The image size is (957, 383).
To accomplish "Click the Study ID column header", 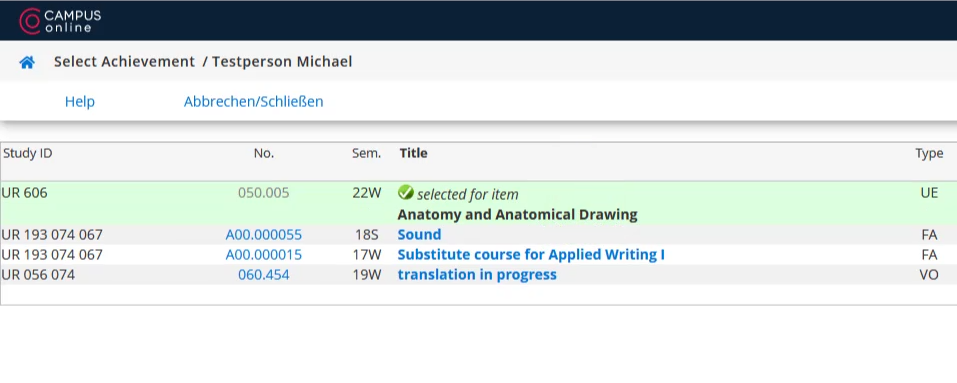I will pyautogui.click(x=27, y=153).
